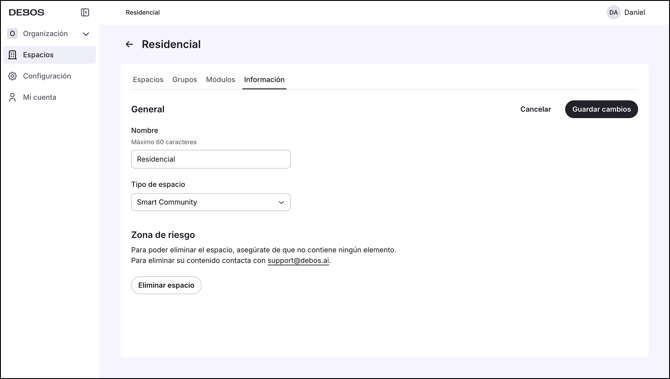Open the DA user avatar
The height and width of the screenshot is (379, 670).
point(614,12)
